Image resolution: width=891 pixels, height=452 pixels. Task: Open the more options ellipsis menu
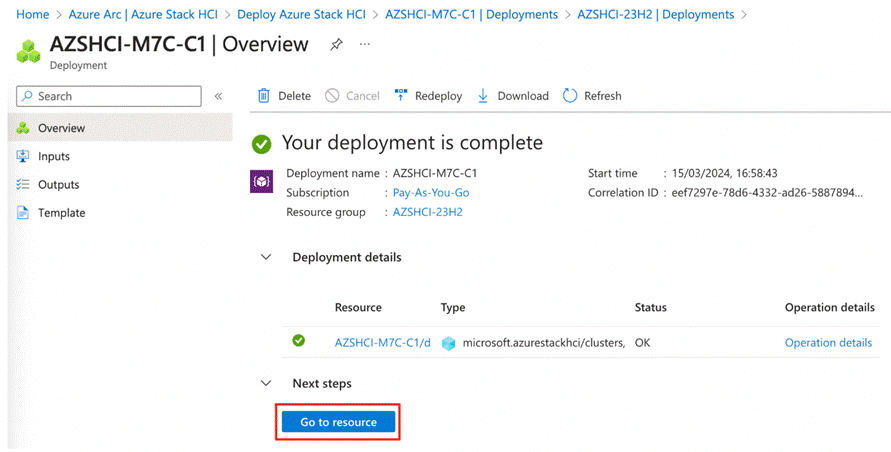pyautogui.click(x=364, y=45)
